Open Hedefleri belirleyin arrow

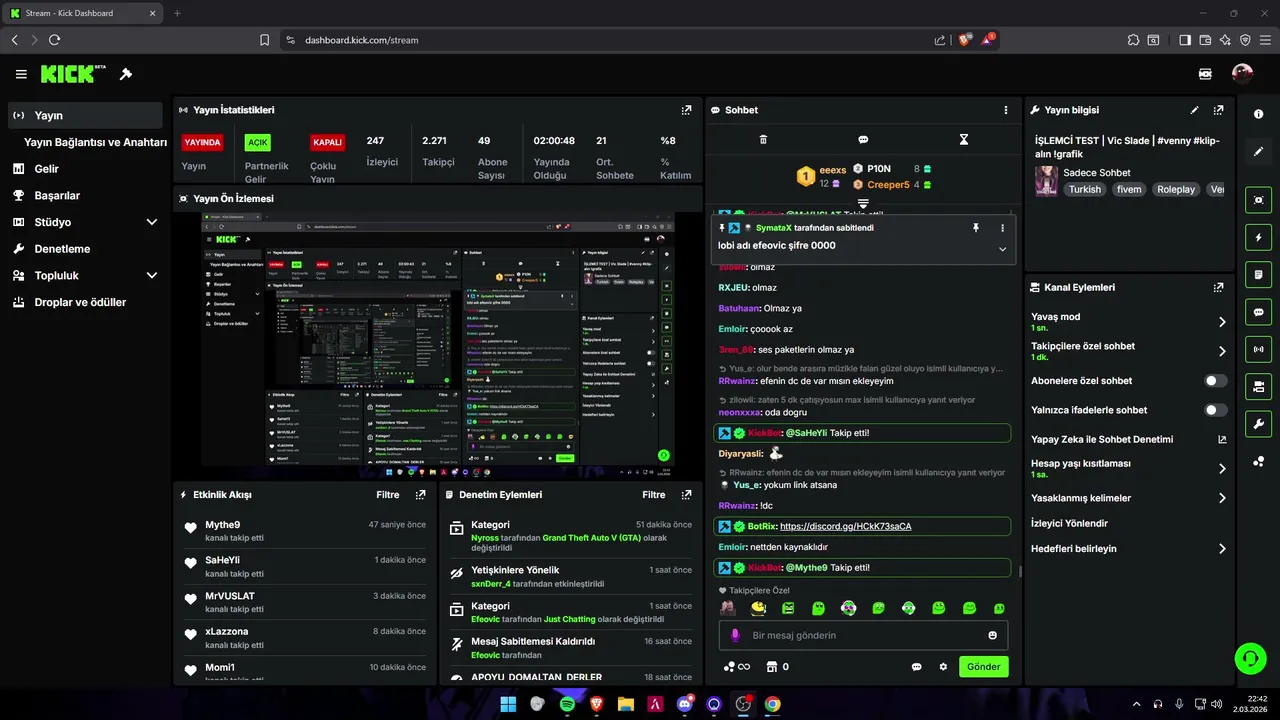click(1222, 549)
